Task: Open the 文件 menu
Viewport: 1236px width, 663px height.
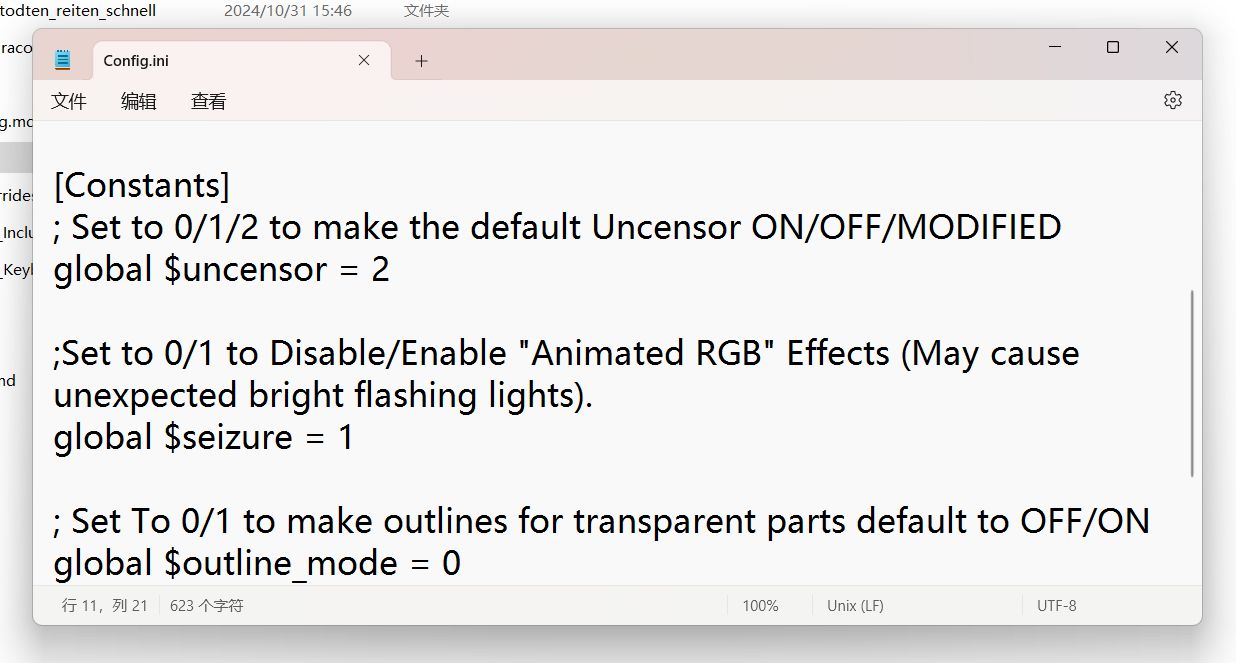Action: (x=69, y=101)
